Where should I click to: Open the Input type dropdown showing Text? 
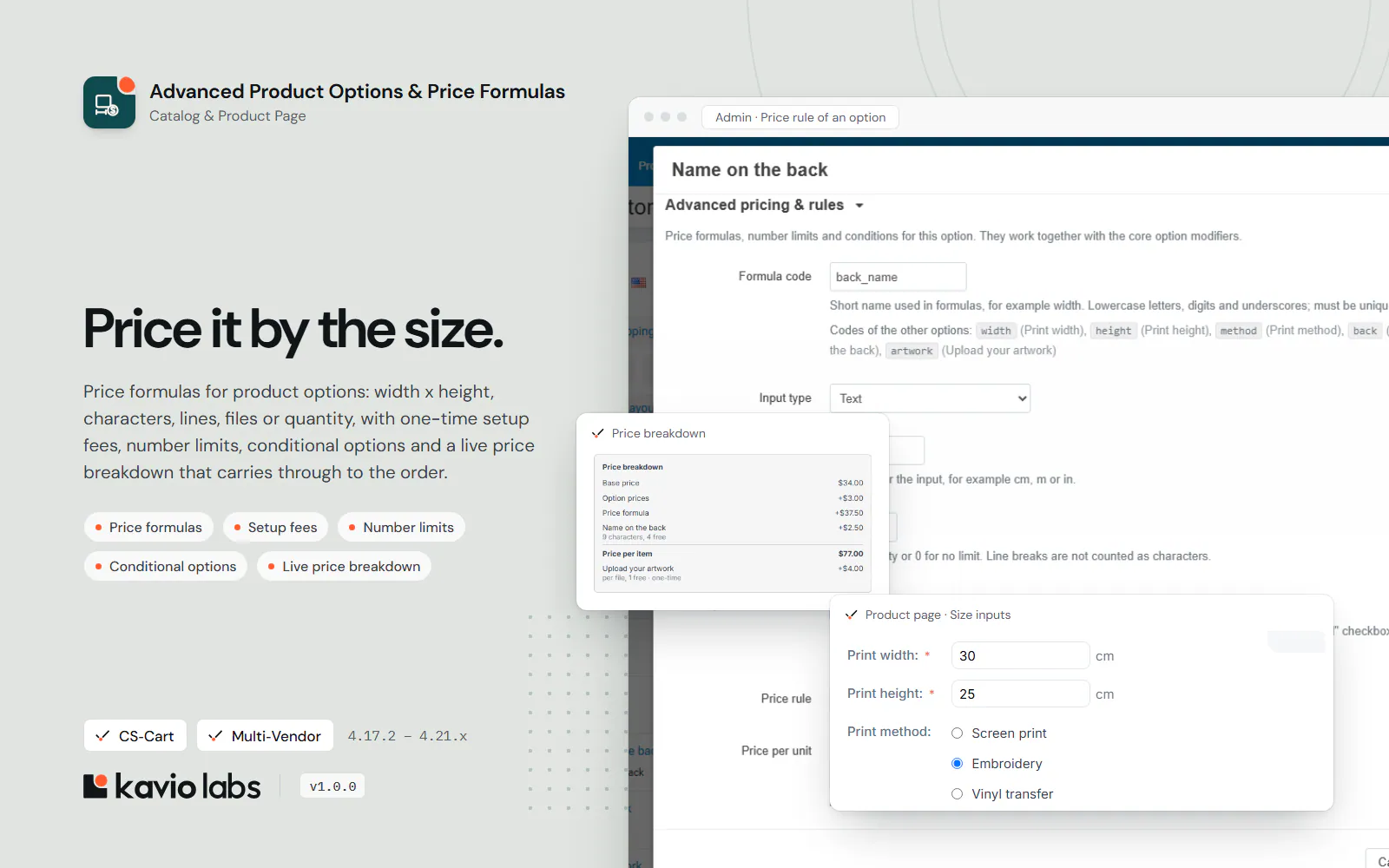pos(930,398)
